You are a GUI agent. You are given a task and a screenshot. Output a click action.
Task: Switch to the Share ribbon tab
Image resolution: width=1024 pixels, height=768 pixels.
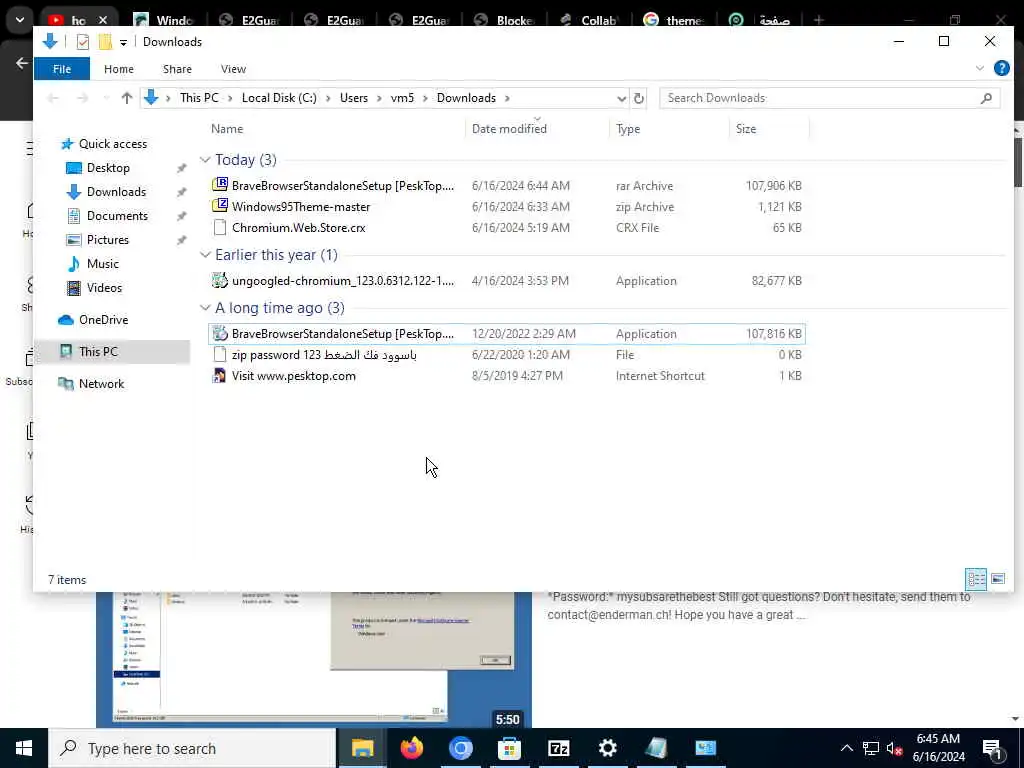(x=177, y=69)
